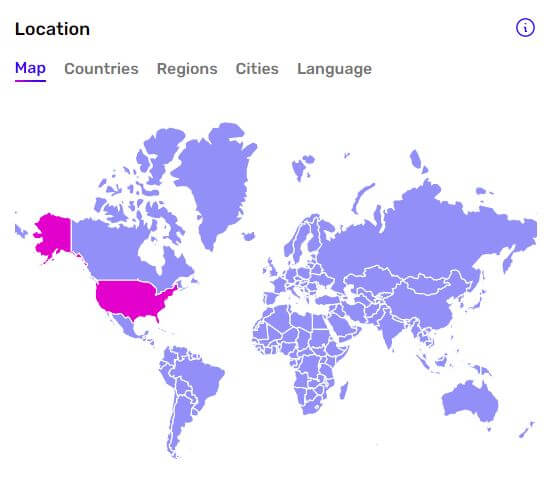Select highlighted Alaska on the map
Screen dimensions: 551x499
pos(53,235)
